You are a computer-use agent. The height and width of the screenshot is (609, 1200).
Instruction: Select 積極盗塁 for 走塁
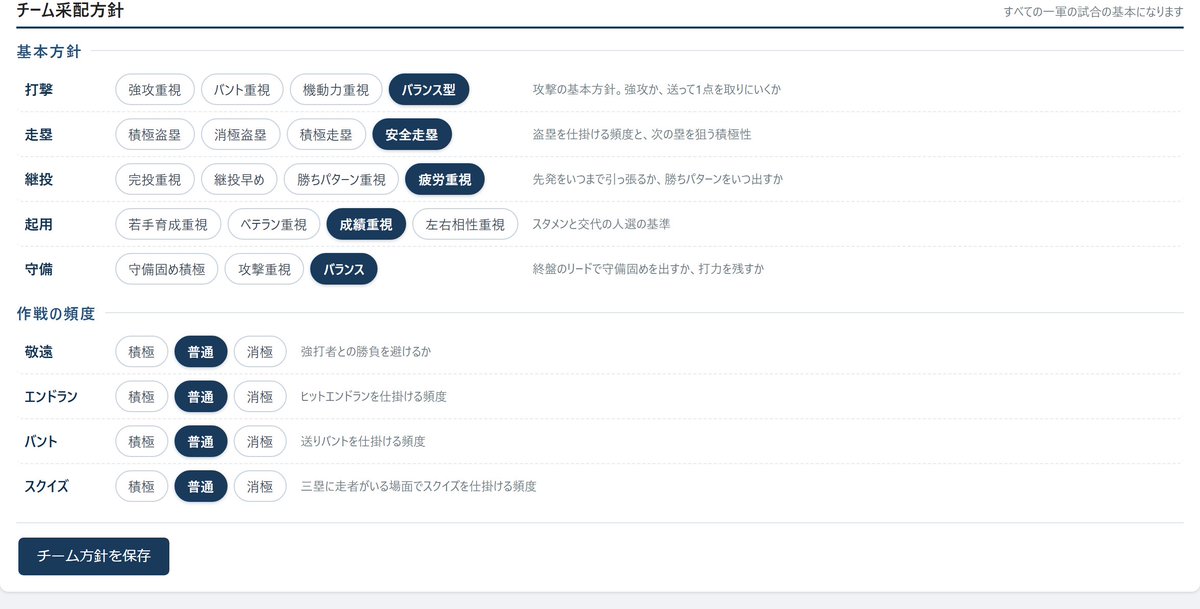[x=155, y=134]
